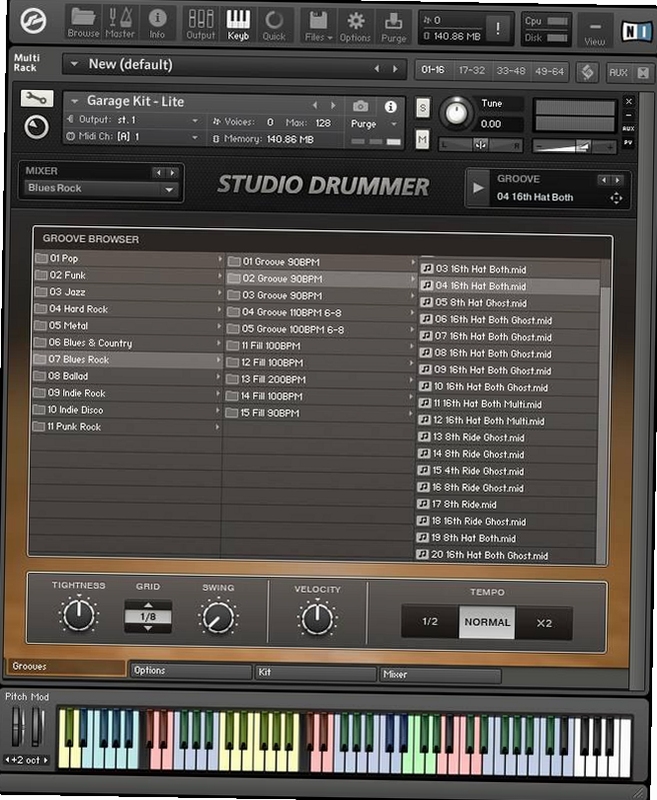Open instrument edit mode wrench
This screenshot has width=657, height=800.
coord(37,98)
